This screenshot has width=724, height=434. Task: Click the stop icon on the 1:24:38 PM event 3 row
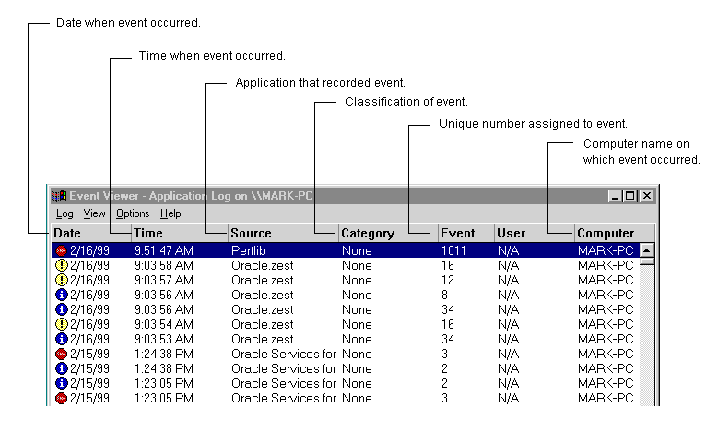coord(60,355)
